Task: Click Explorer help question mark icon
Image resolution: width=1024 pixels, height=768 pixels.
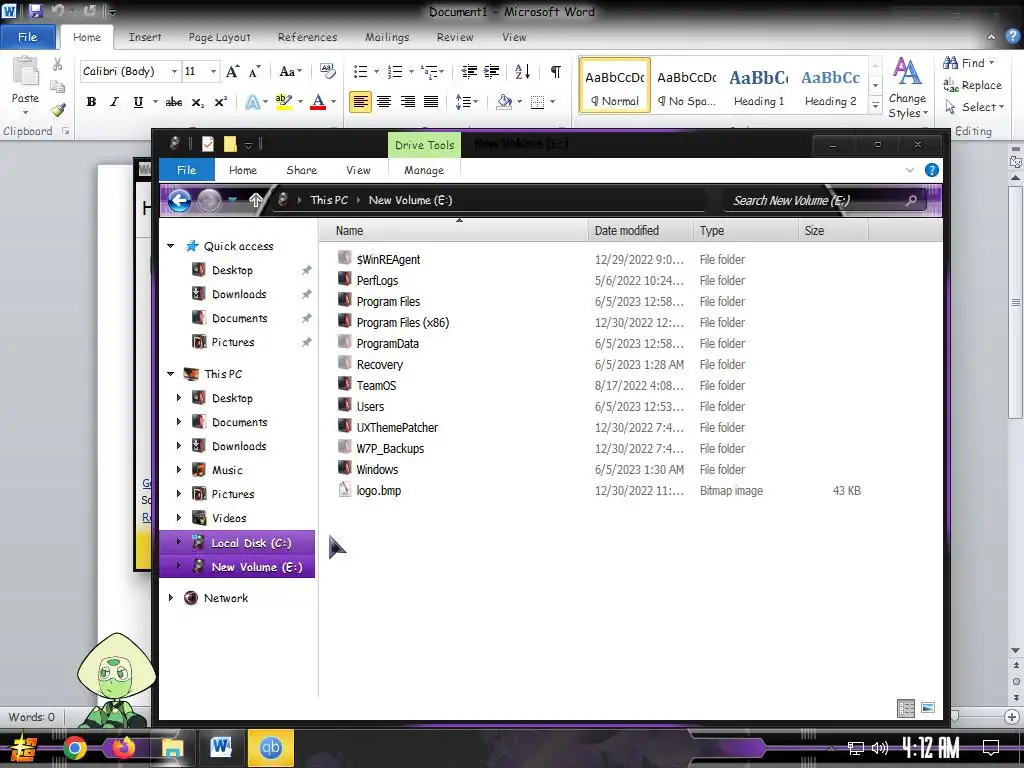Action: [x=932, y=170]
